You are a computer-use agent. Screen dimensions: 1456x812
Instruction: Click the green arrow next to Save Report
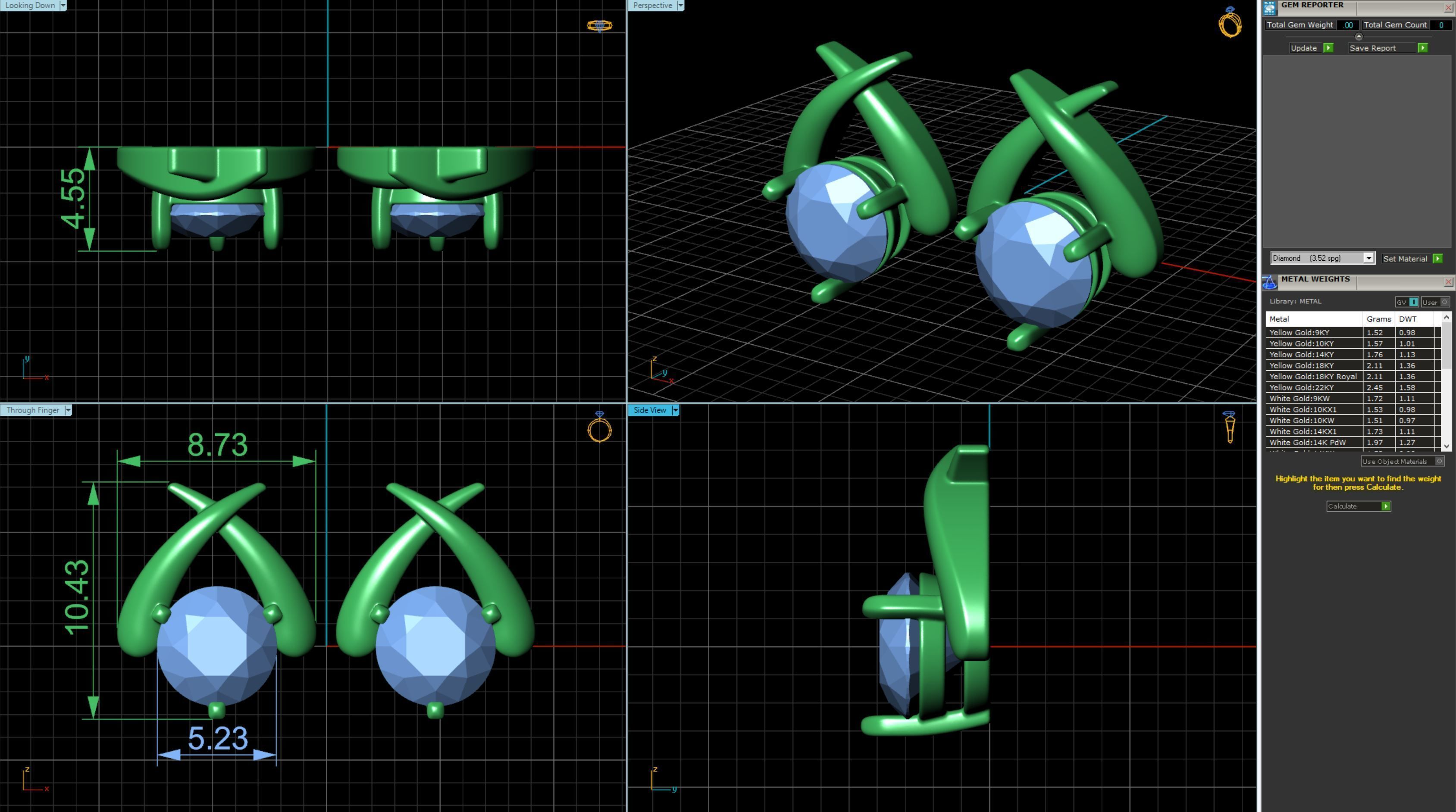(x=1422, y=48)
